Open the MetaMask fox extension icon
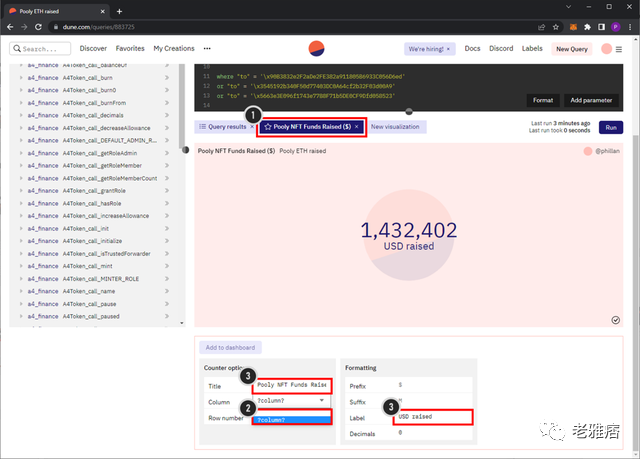This screenshot has width=640, height=459. click(573, 27)
